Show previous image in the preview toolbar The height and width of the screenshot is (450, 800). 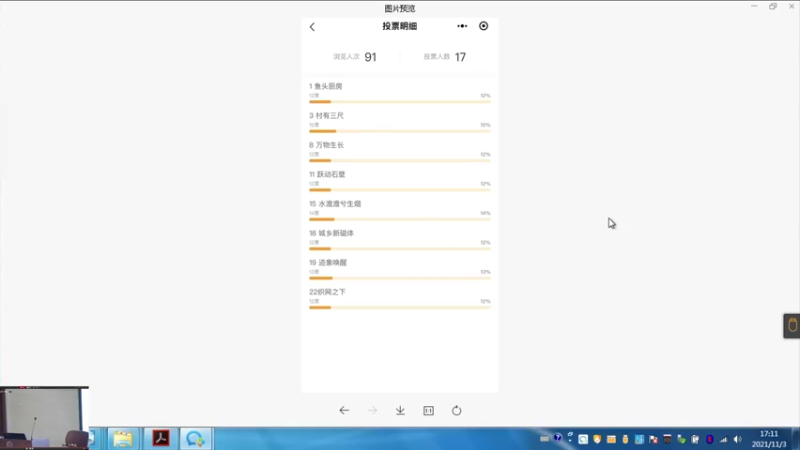click(344, 410)
